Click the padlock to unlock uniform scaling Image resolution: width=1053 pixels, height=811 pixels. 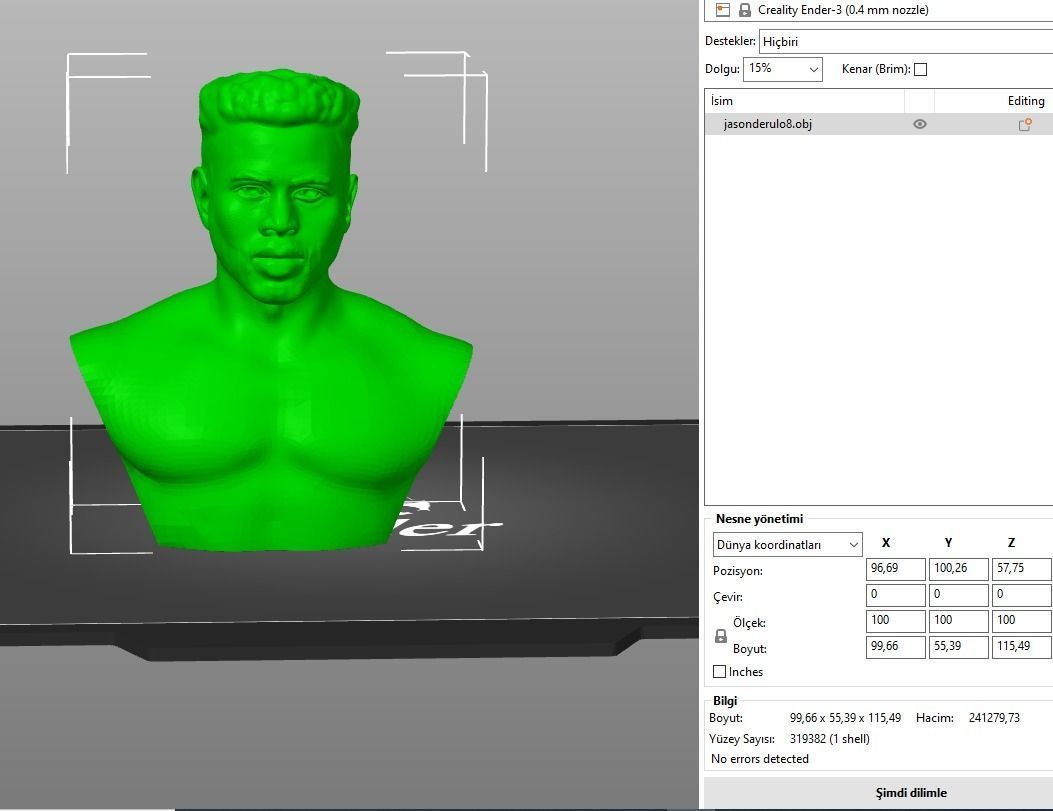(720, 635)
